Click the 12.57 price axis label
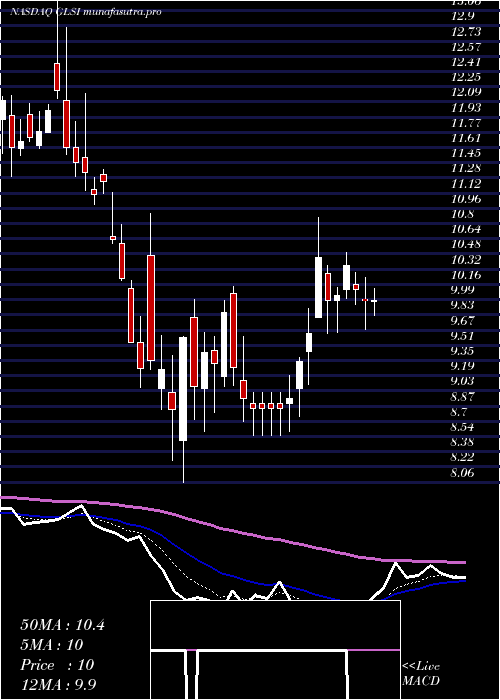This screenshot has height=700, width=500. (x=466, y=47)
